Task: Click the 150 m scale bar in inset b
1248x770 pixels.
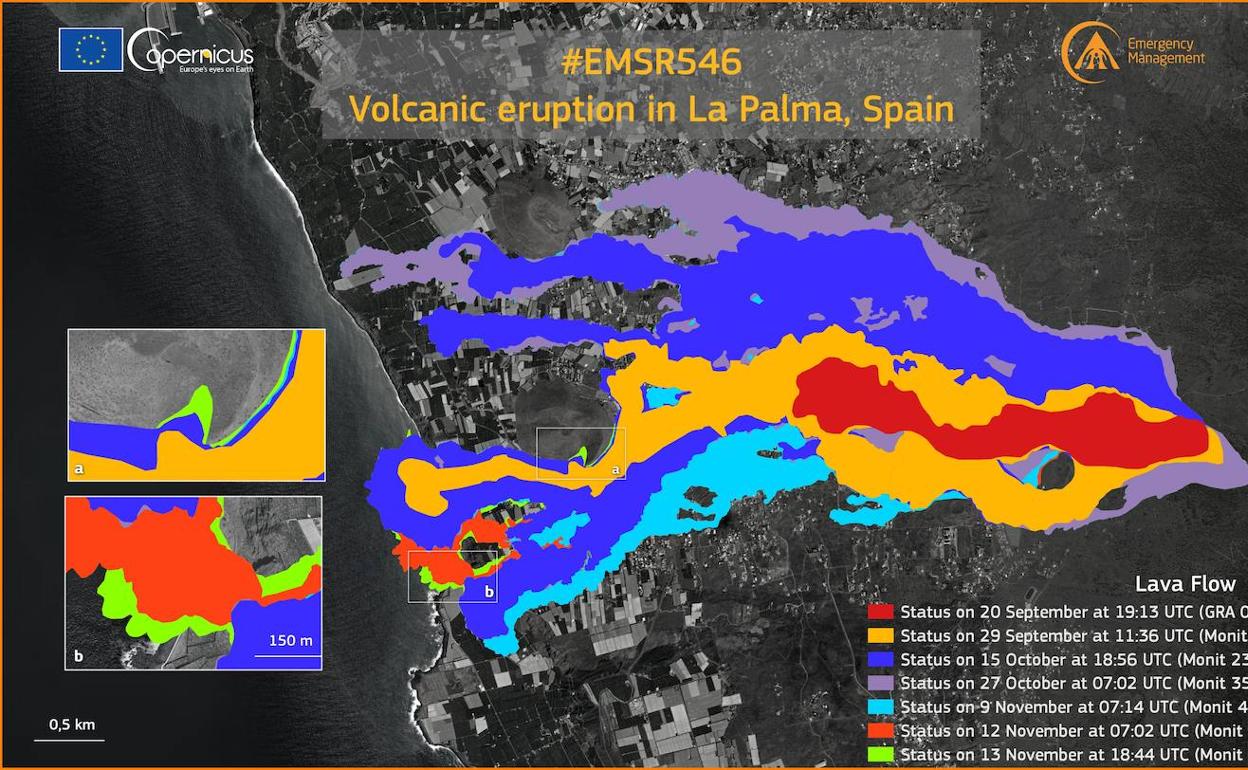Action: point(288,648)
